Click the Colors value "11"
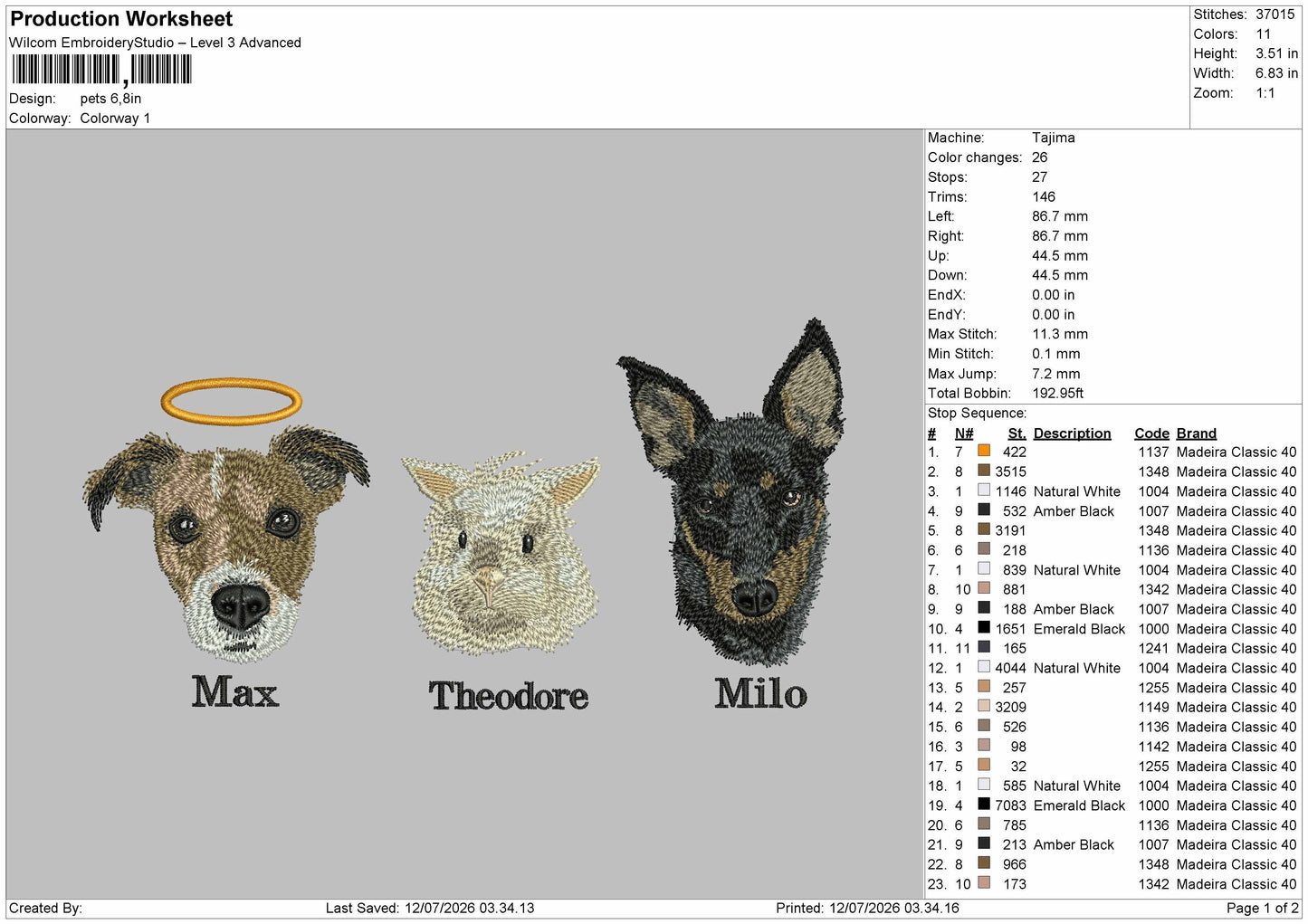This screenshot has height=924, width=1308. tap(1264, 34)
